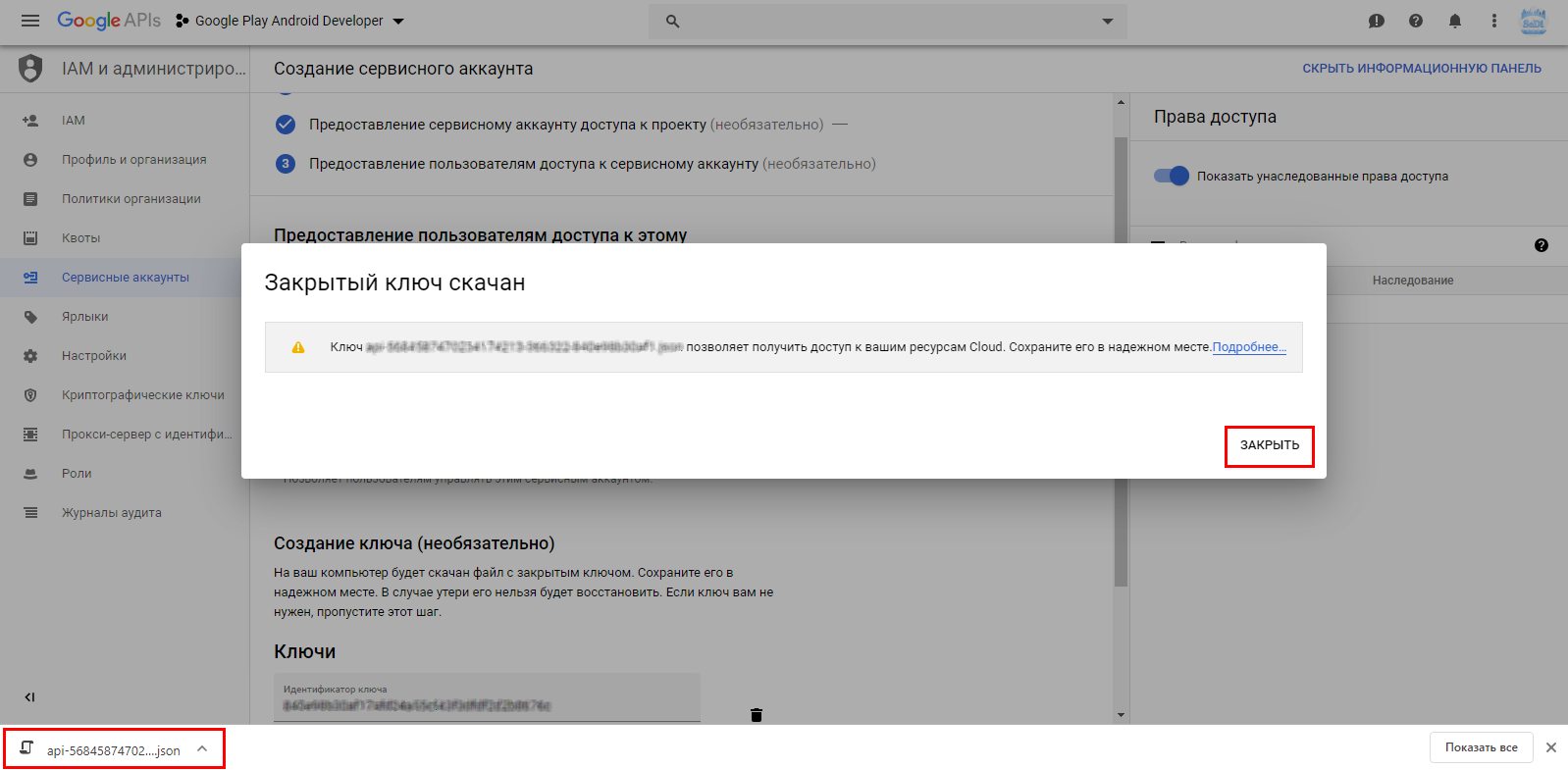Open the user account avatar
This screenshot has height=770, width=1568.
pos(1534,21)
